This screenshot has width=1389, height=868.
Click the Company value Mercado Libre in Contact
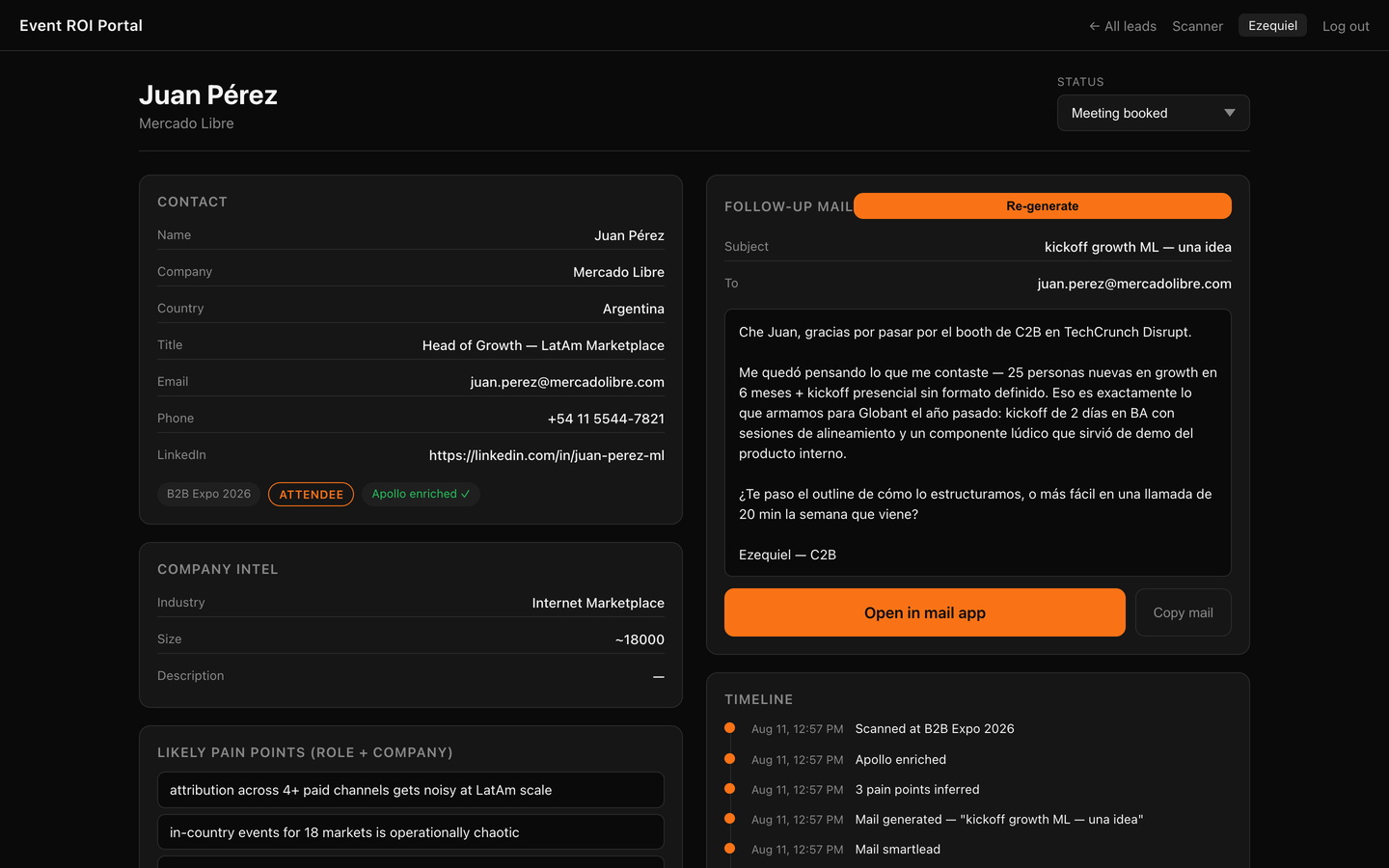pyautogui.click(x=618, y=272)
